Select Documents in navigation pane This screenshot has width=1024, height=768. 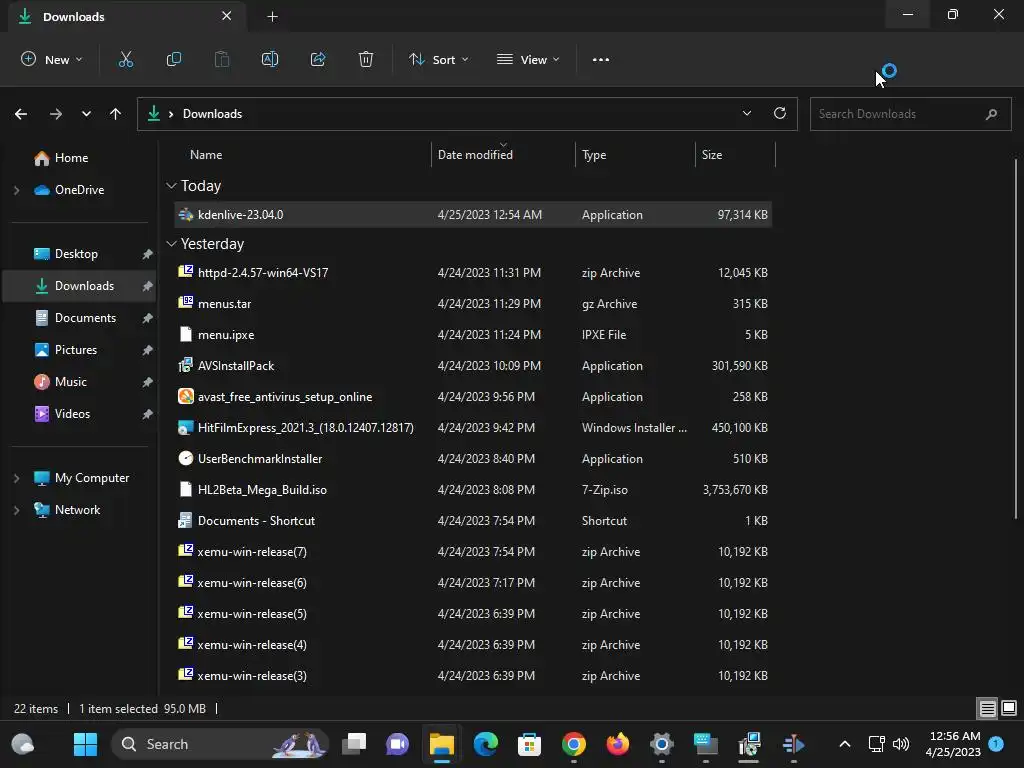(x=79, y=318)
